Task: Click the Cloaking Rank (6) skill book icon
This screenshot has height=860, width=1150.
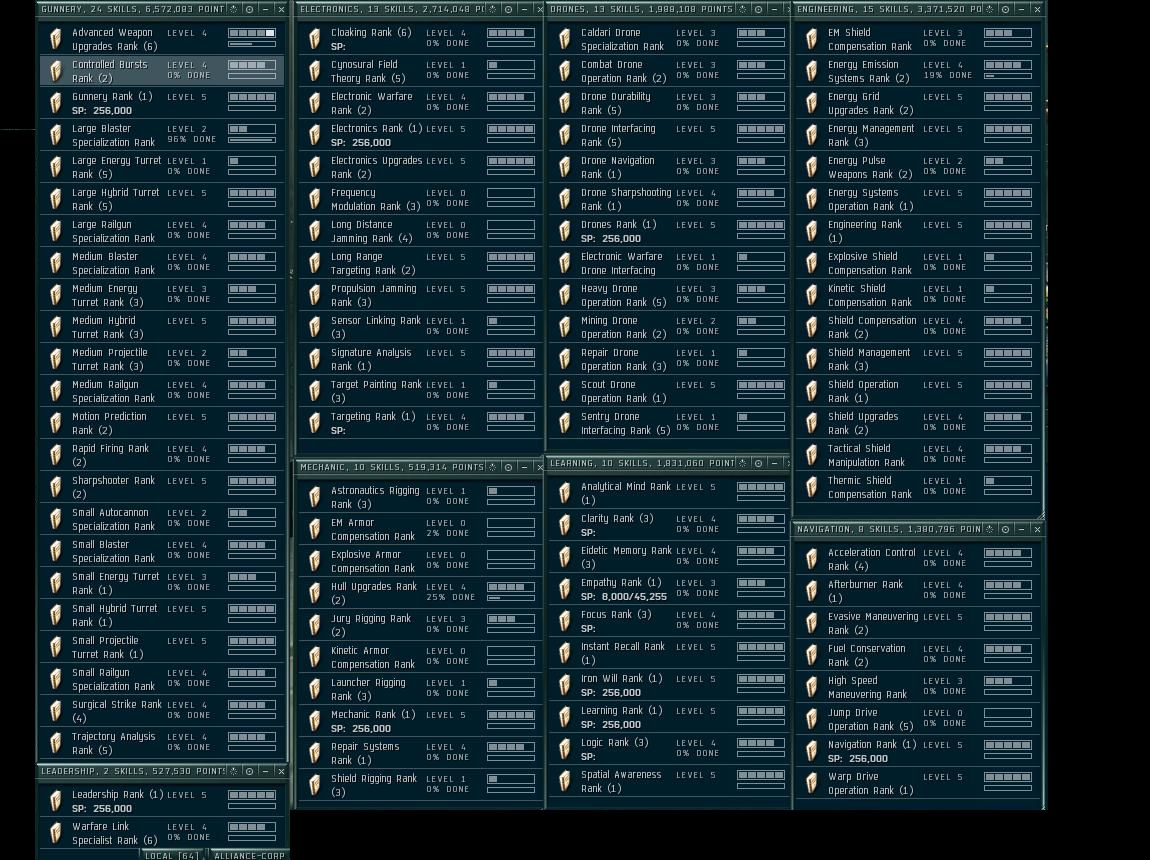Action: point(315,39)
